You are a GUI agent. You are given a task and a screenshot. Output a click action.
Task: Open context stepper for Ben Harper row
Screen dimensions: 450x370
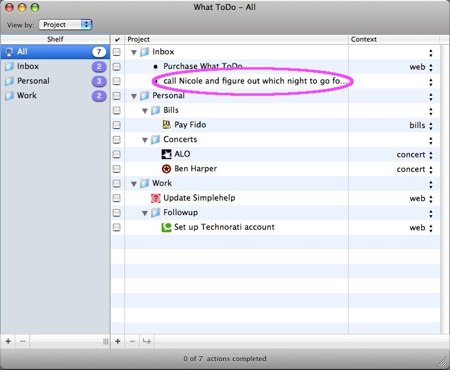pyautogui.click(x=431, y=170)
